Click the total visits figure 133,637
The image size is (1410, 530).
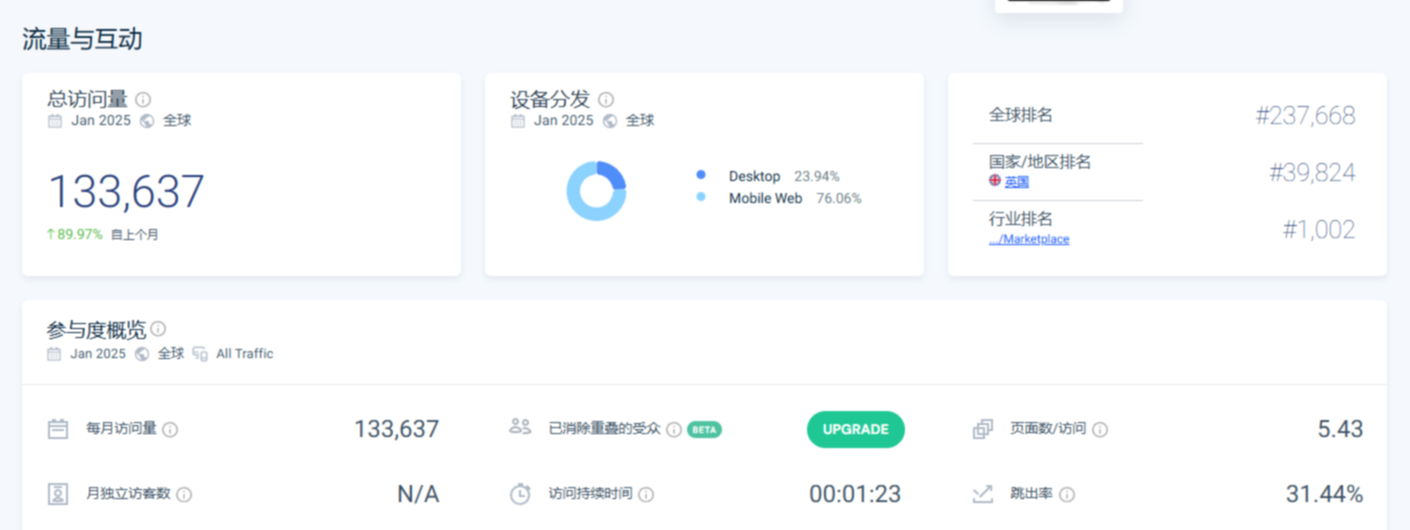tap(126, 191)
